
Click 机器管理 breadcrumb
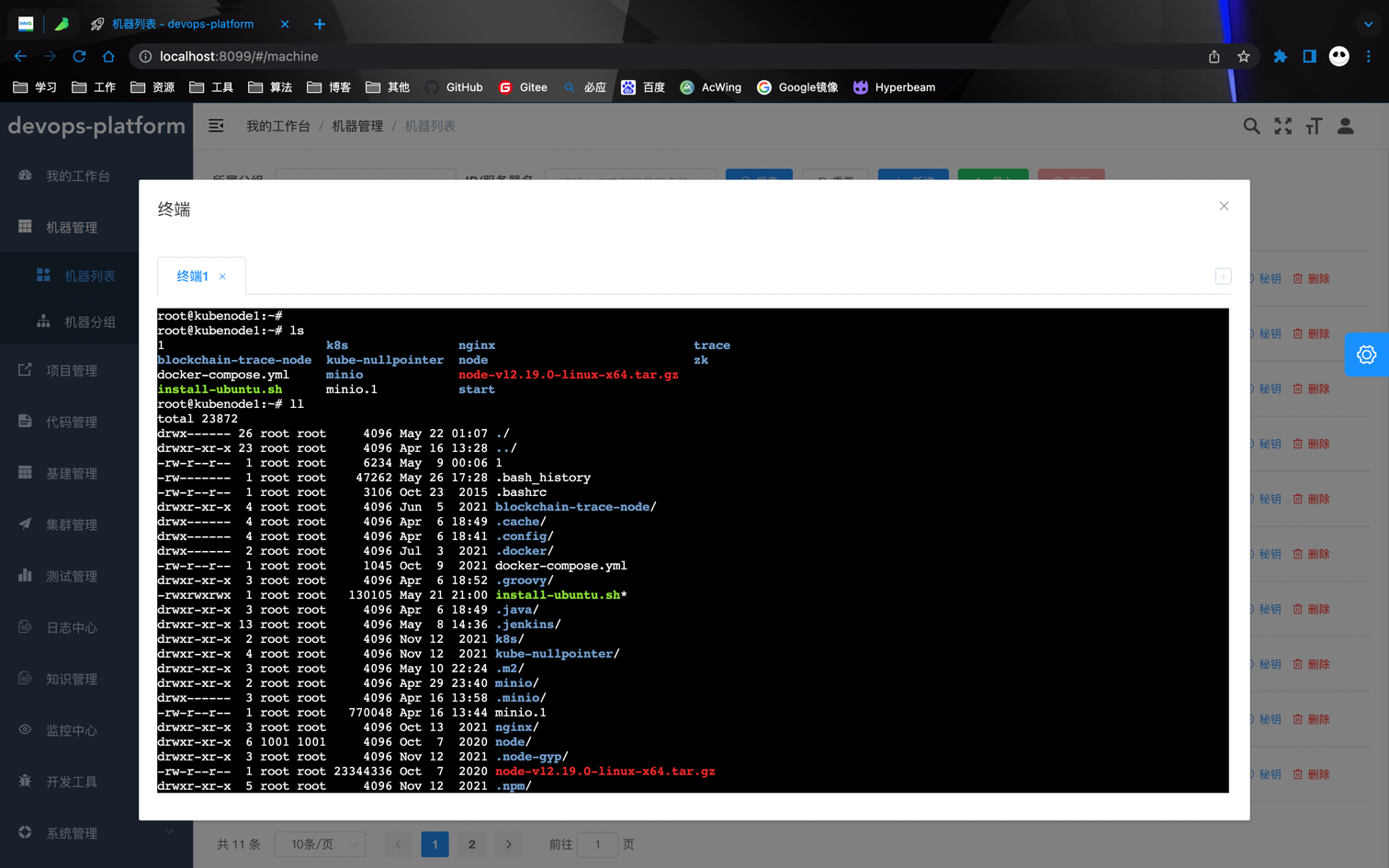click(357, 126)
